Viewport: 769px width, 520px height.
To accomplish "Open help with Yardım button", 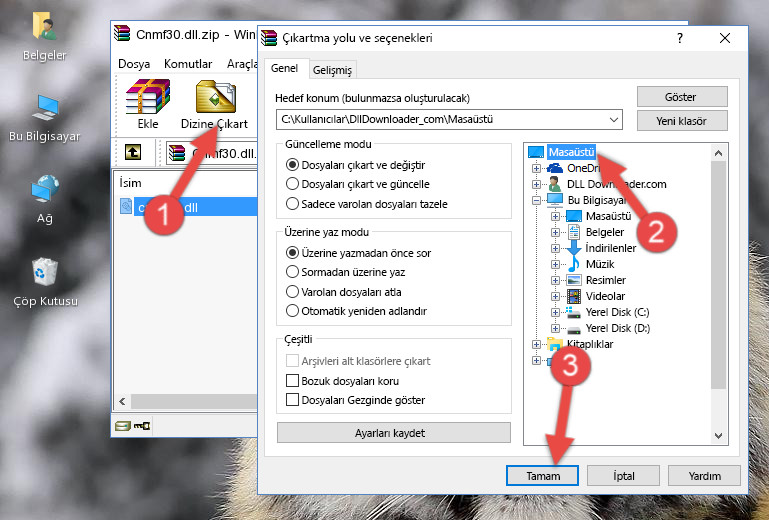I will pos(704,476).
